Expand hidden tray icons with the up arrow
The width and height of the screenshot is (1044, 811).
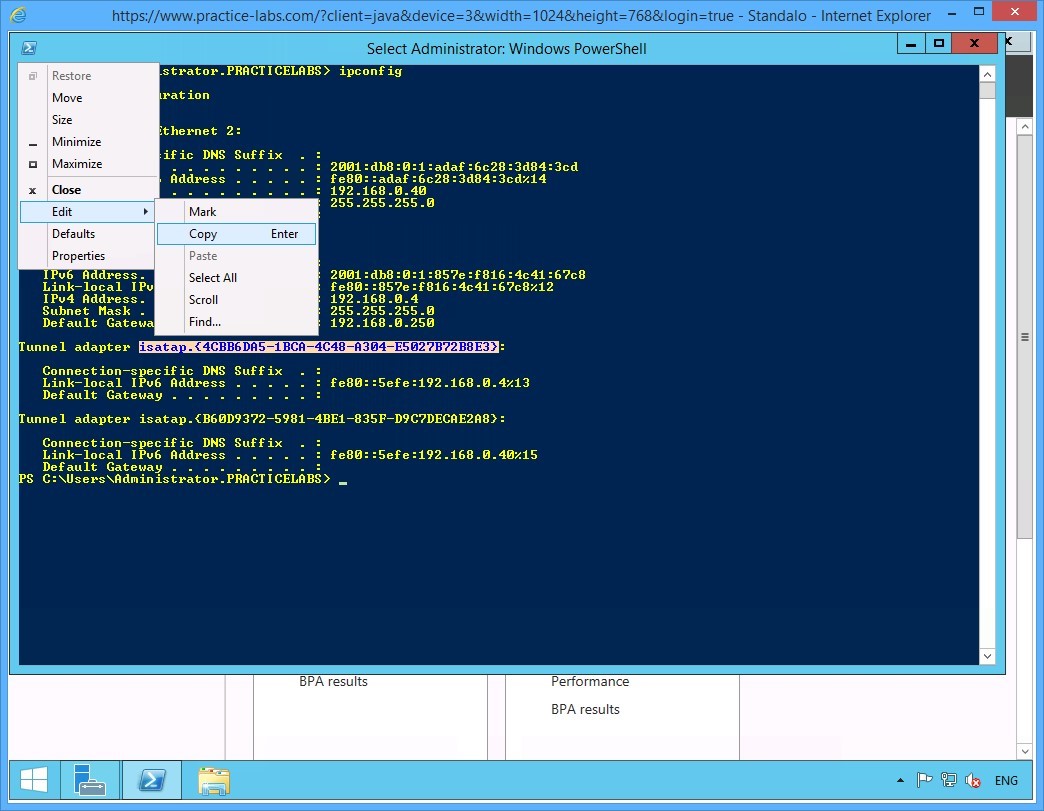tap(899, 781)
